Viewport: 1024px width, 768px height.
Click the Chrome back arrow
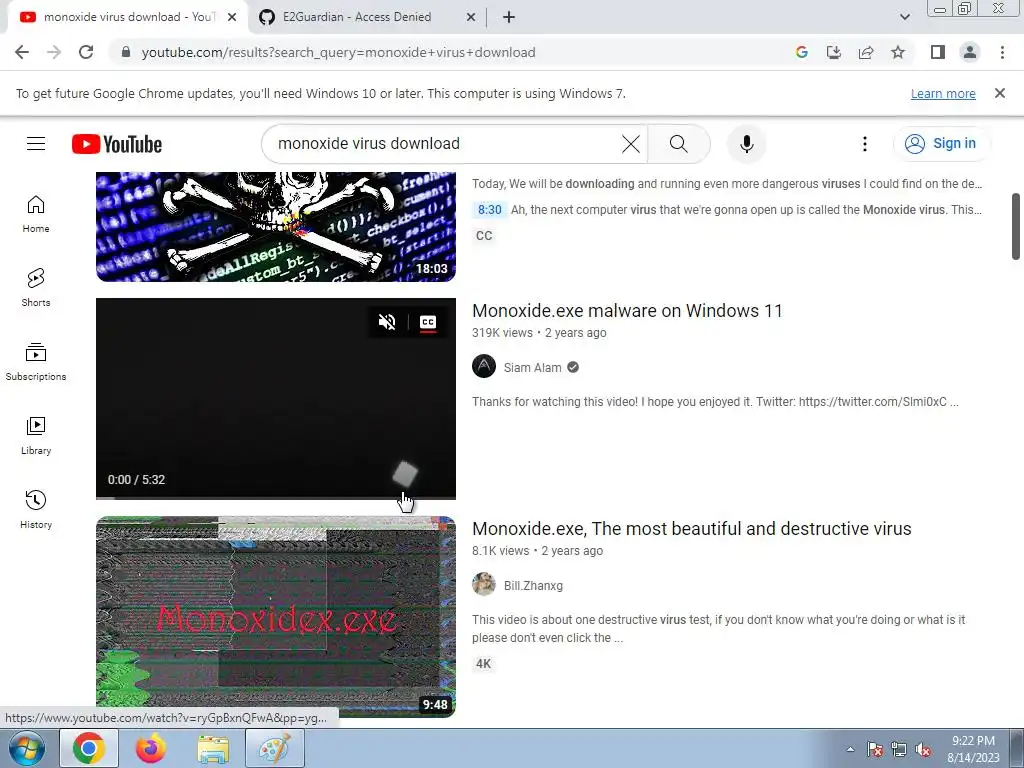(x=22, y=52)
